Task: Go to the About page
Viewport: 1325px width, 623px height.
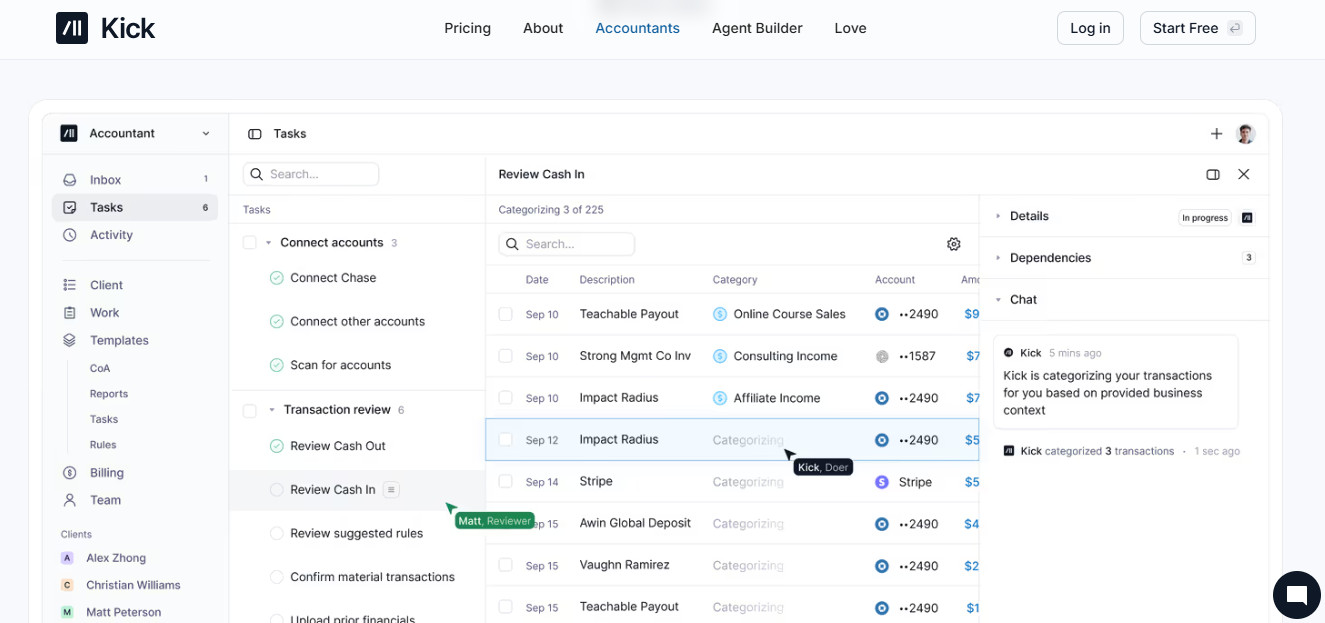Action: click(543, 28)
